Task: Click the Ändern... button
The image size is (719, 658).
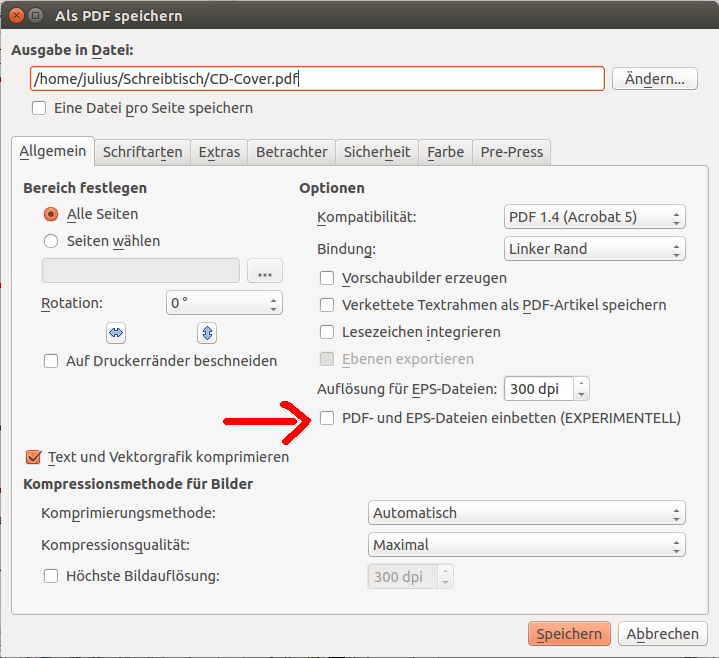Action: [654, 79]
